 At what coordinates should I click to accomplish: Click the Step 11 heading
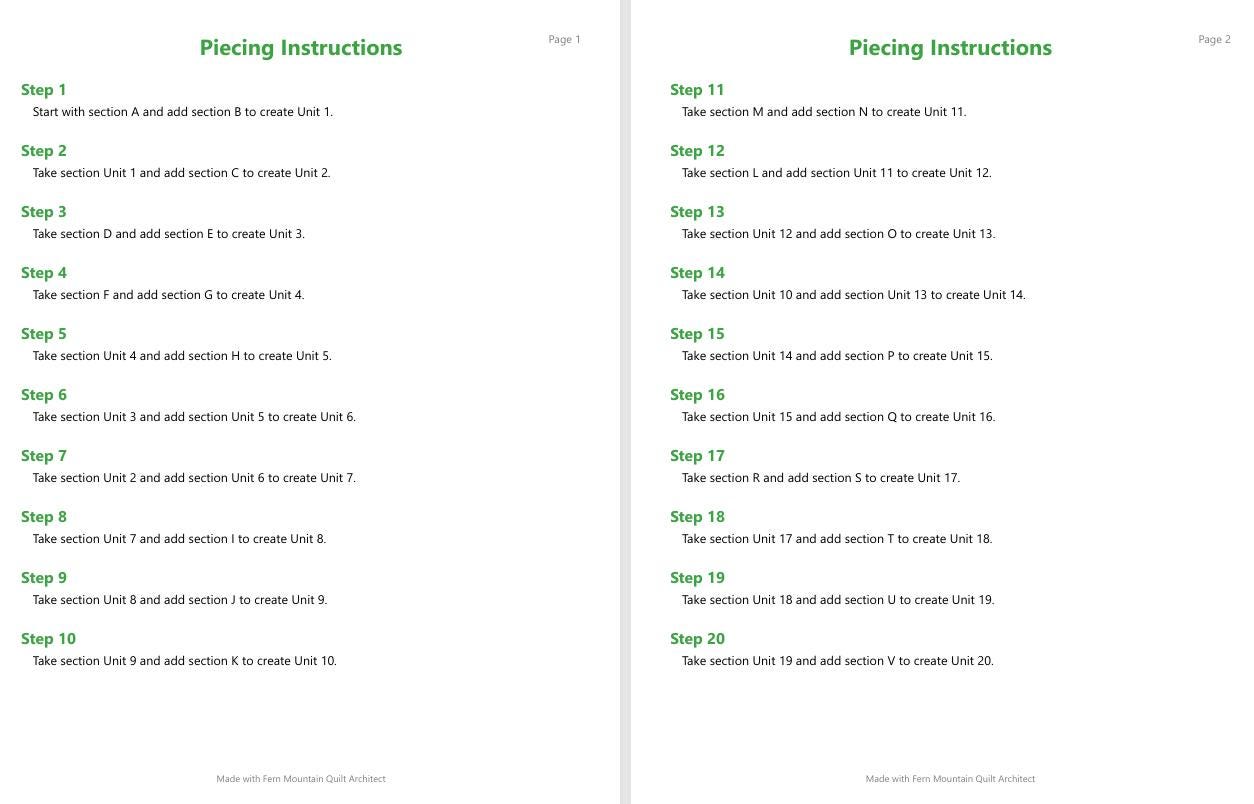(697, 90)
